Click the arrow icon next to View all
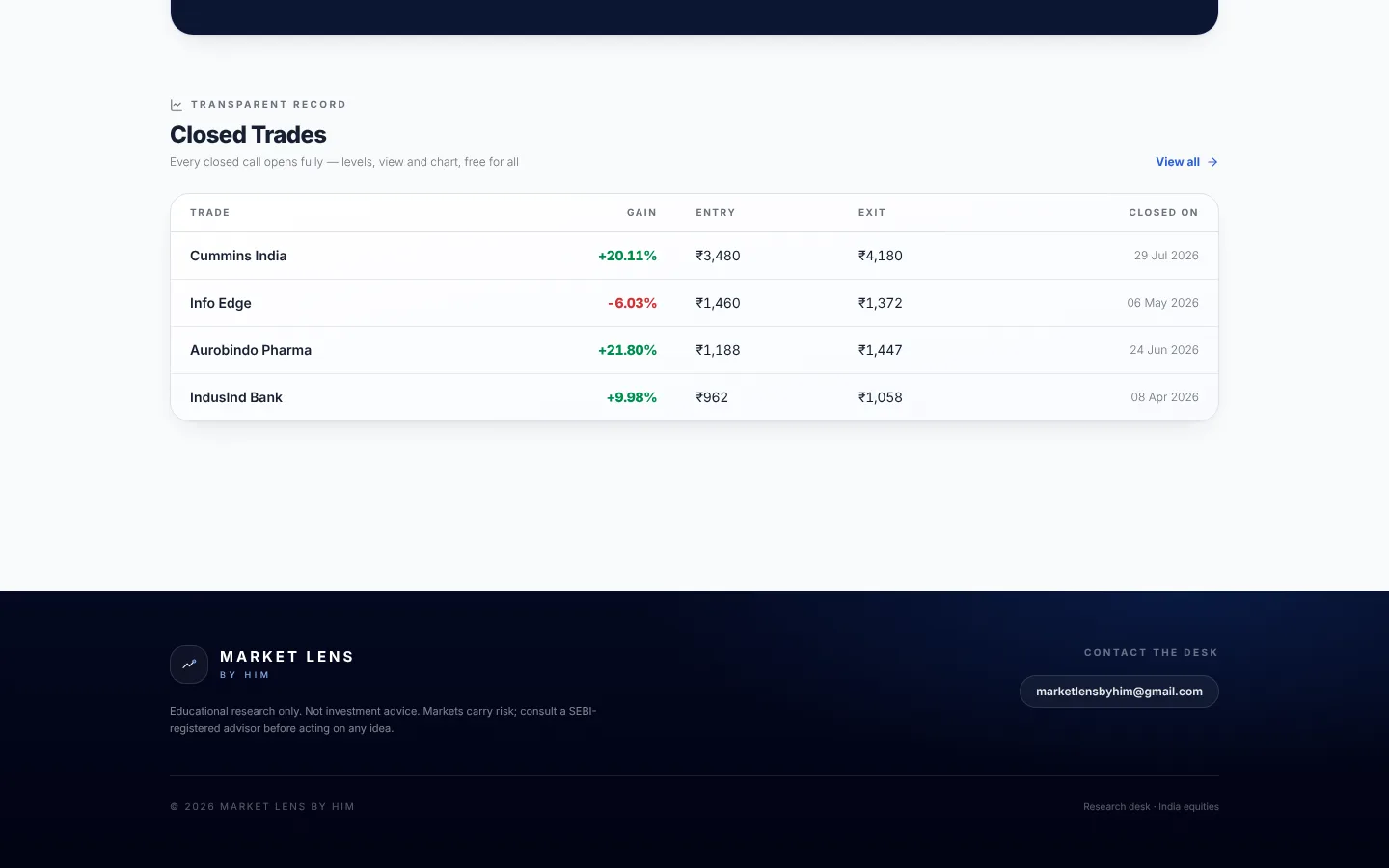This screenshot has height=868, width=1389. [1212, 162]
